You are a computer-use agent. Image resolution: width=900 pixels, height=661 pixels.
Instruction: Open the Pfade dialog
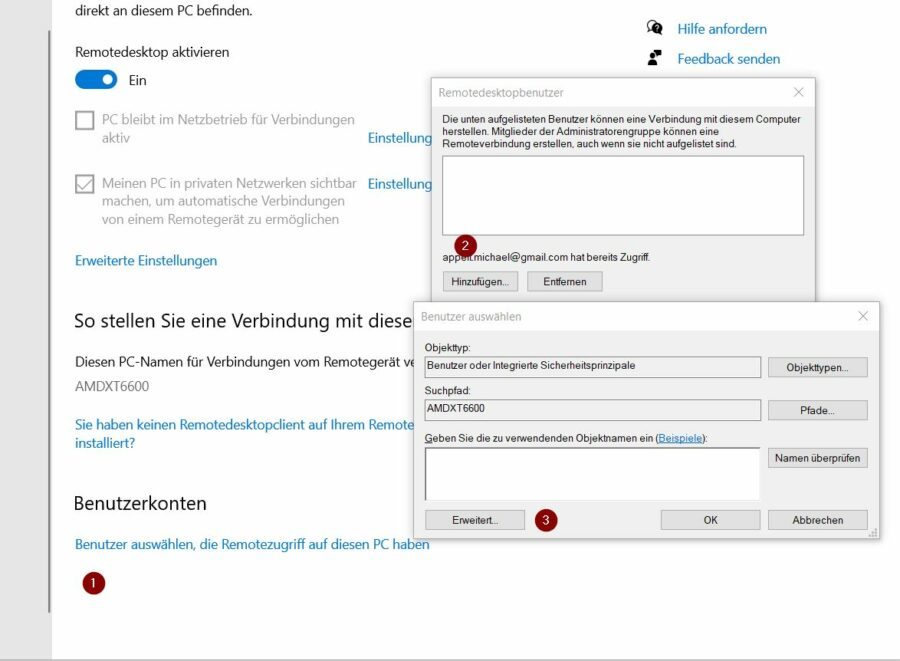click(816, 410)
